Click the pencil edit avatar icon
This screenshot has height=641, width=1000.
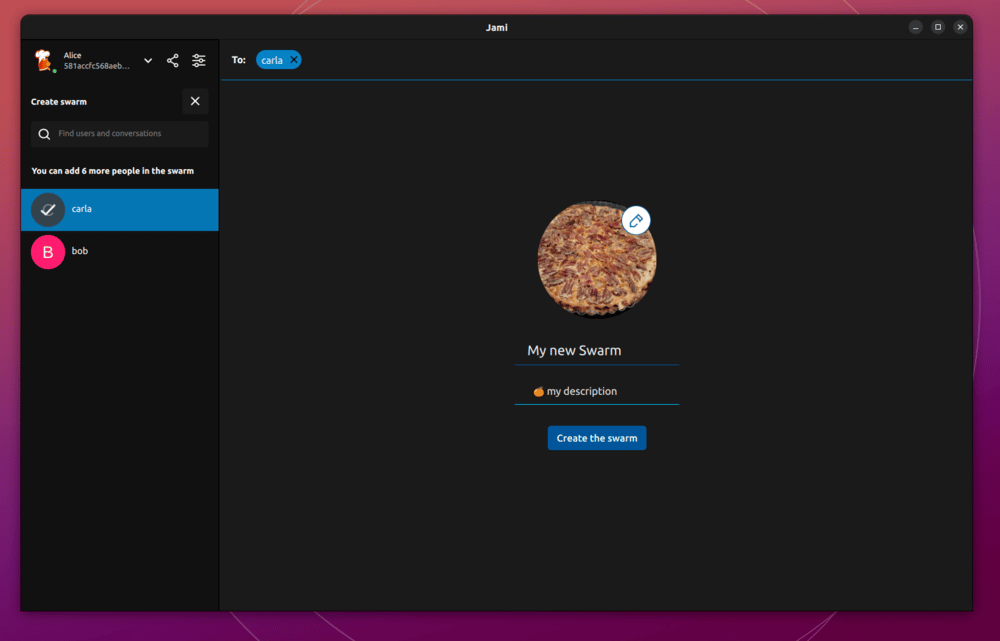(636, 221)
